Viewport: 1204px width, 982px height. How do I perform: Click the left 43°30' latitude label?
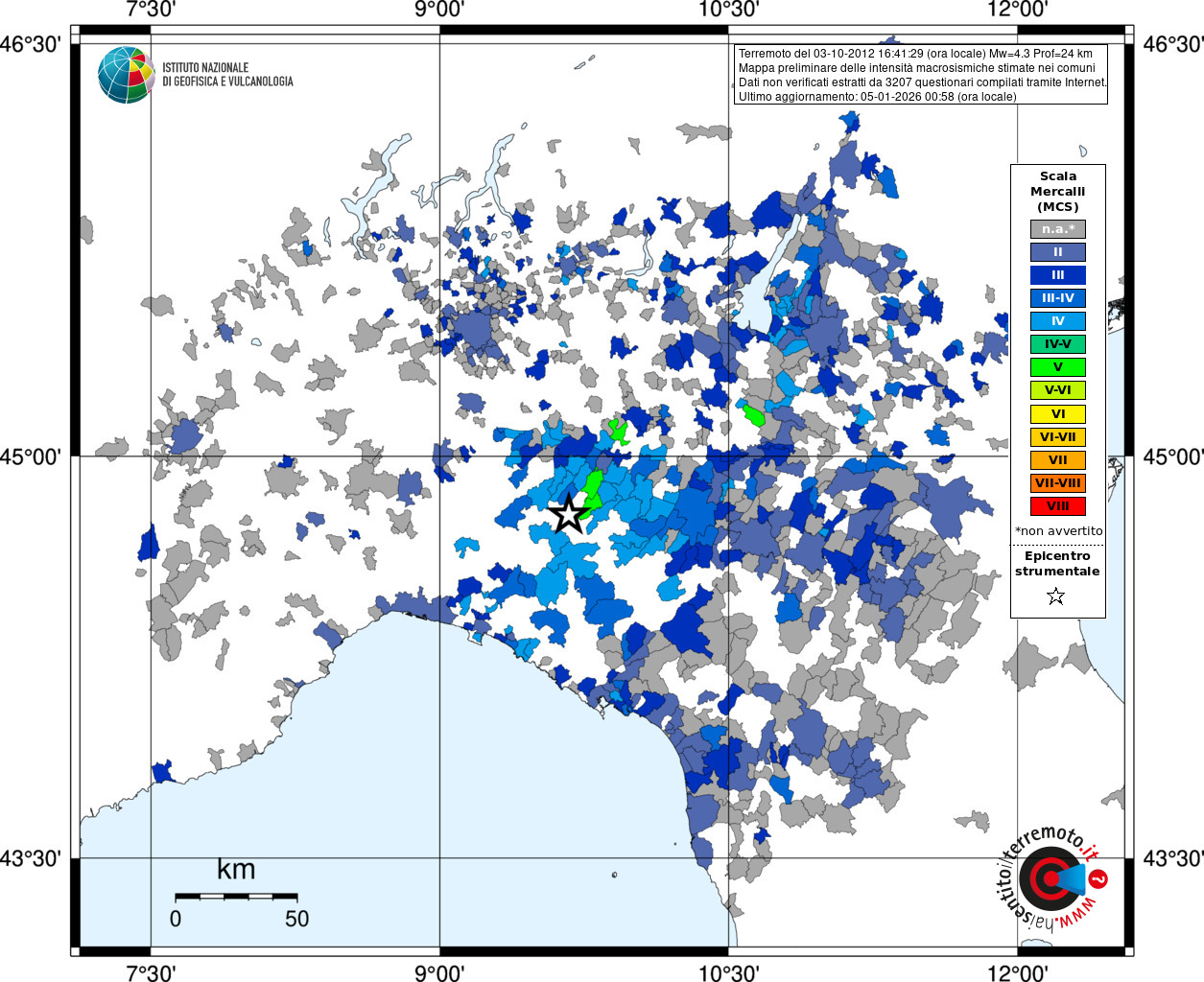(31, 858)
